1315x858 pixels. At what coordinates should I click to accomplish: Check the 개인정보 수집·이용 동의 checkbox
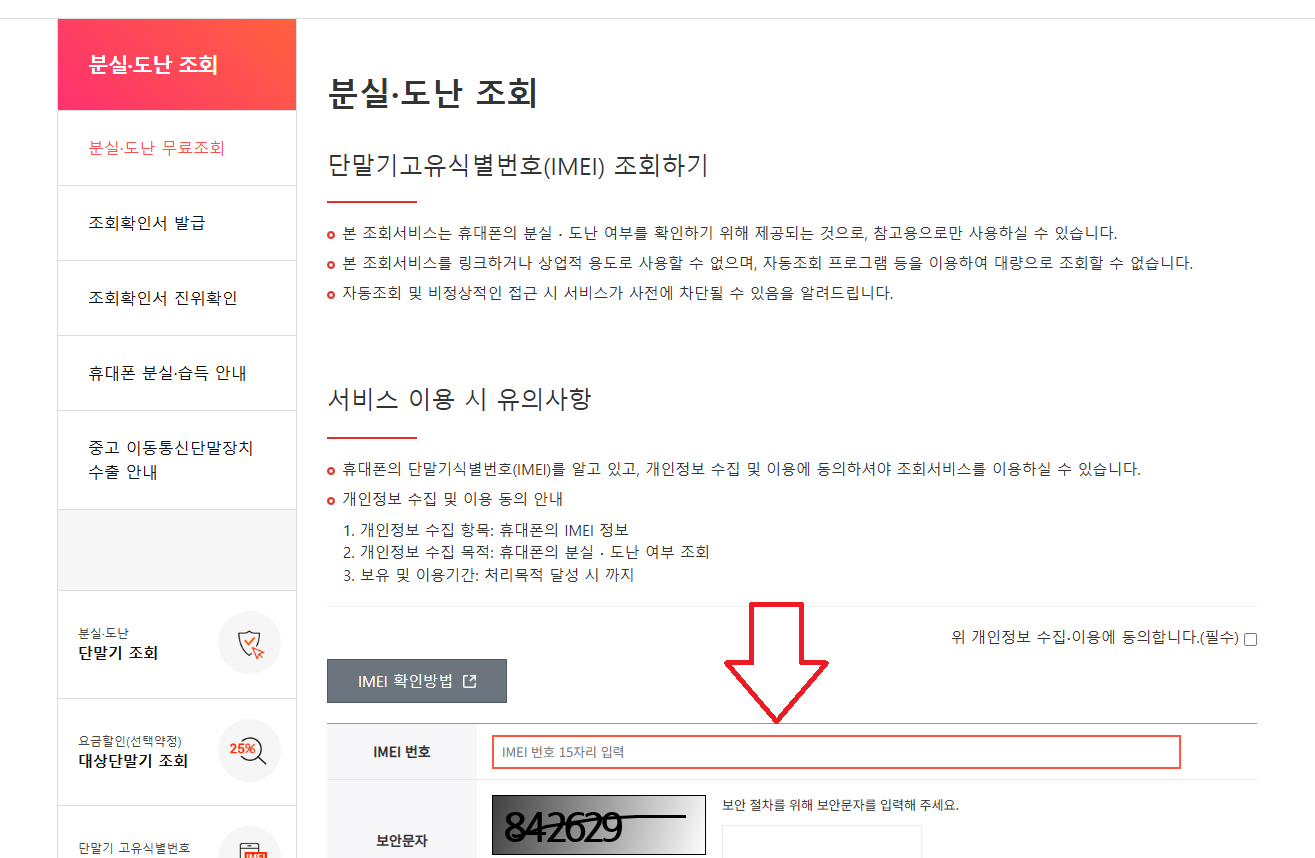[x=1250, y=639]
